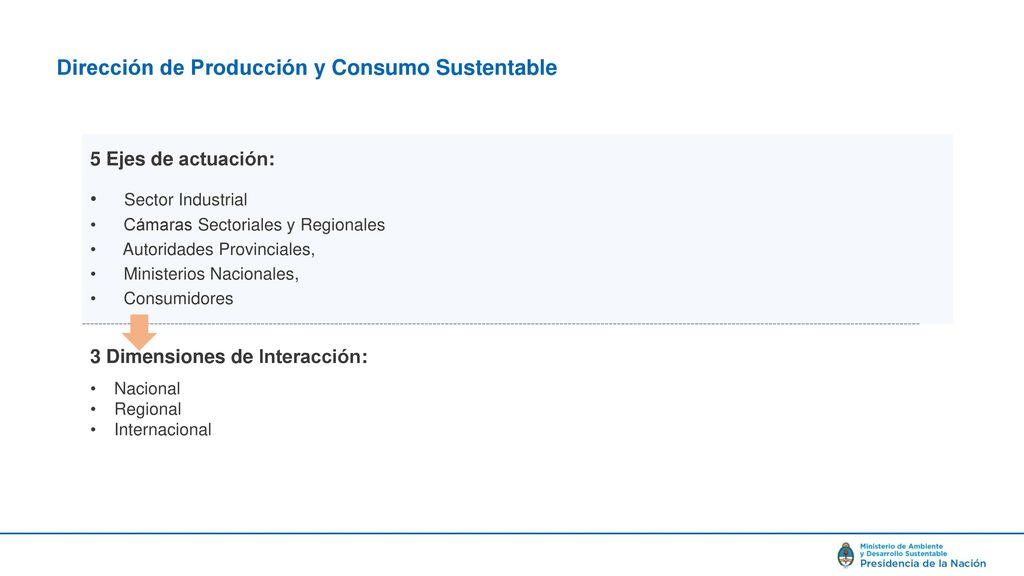This screenshot has height=576, width=1024.
Task: Click the 'Ministerios Nacionales,' line
Action: pos(211,274)
